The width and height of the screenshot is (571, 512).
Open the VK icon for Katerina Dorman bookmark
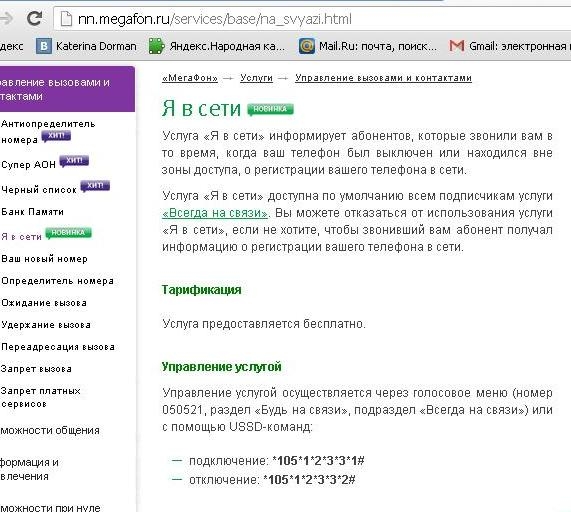click(44, 46)
